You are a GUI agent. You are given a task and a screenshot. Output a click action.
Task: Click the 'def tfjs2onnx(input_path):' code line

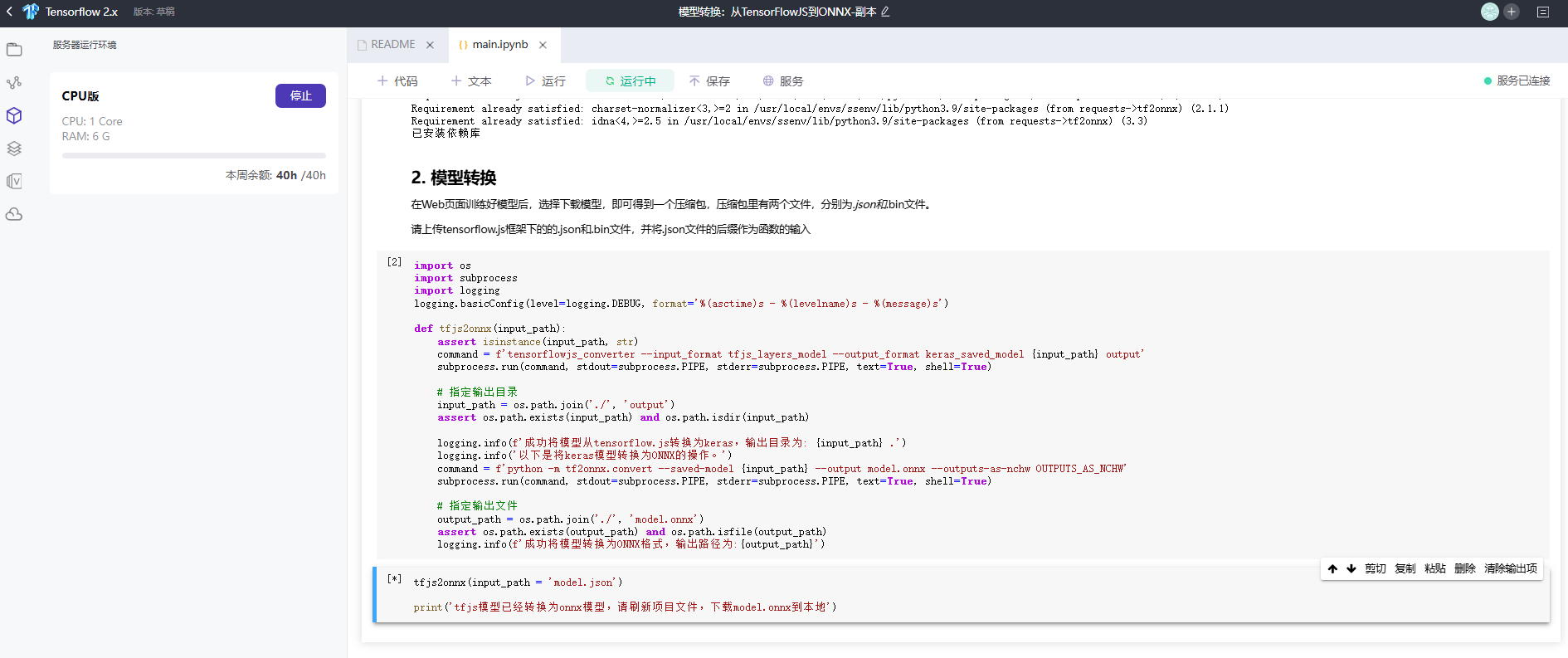[489, 329]
